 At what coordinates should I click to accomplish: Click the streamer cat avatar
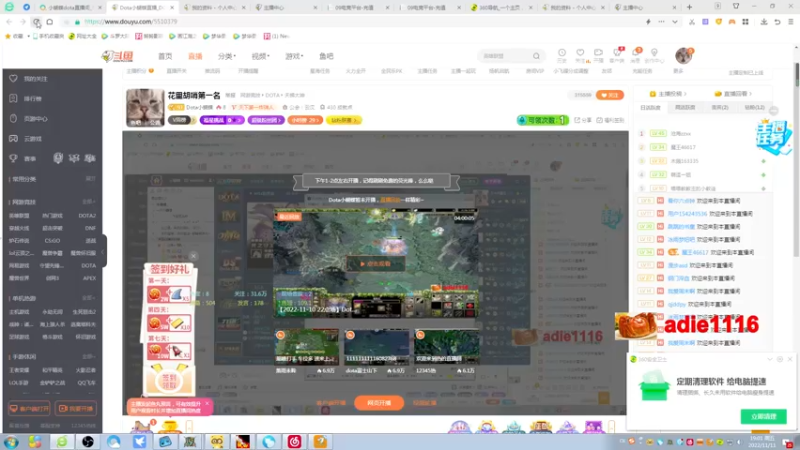[145, 108]
